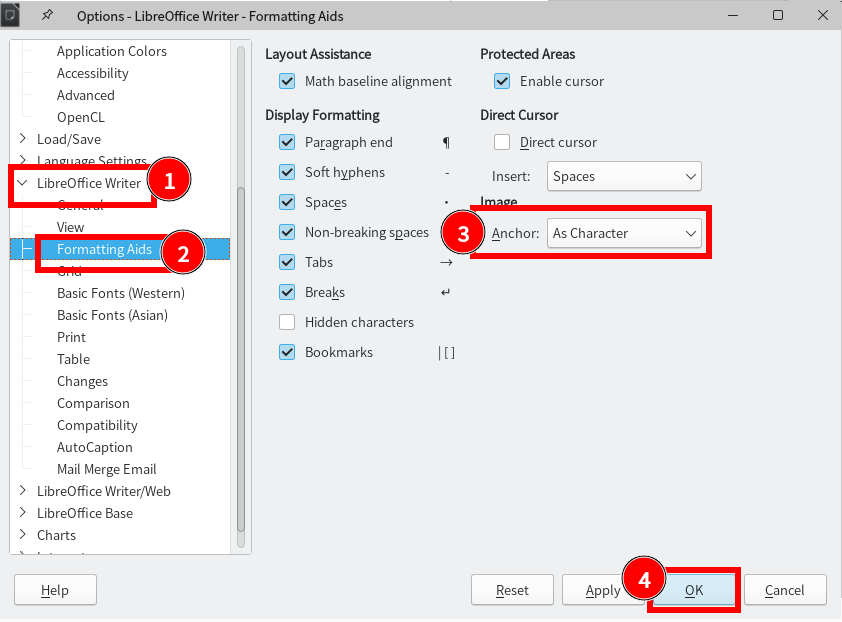Image resolution: width=842 pixels, height=622 pixels.
Task: Toggle Enable cursor checkbox
Action: (502, 82)
